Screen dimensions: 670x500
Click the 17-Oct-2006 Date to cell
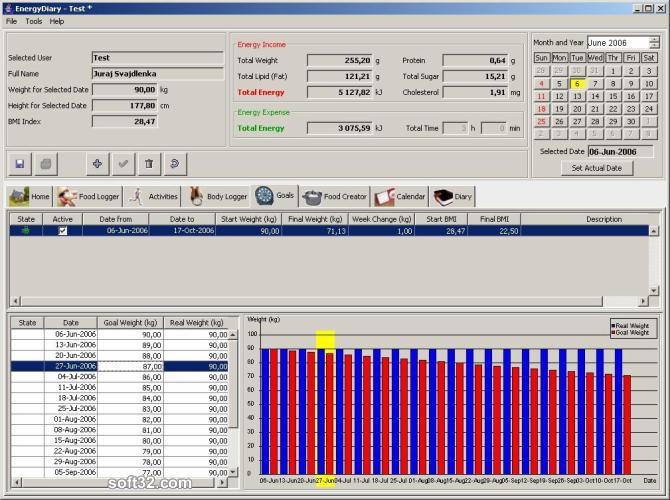coord(182,231)
